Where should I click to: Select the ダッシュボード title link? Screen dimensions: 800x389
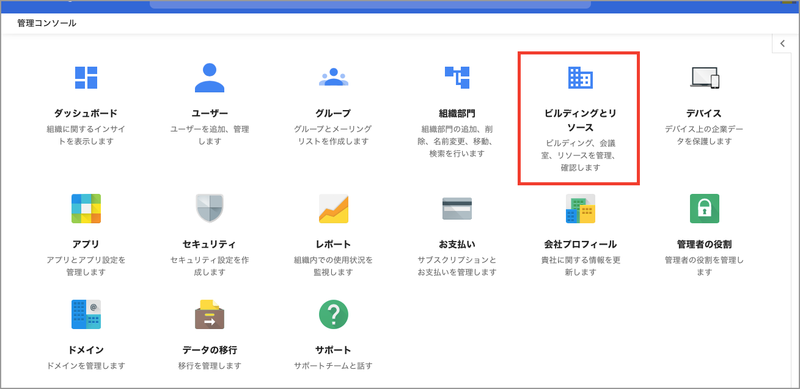[x=86, y=113]
